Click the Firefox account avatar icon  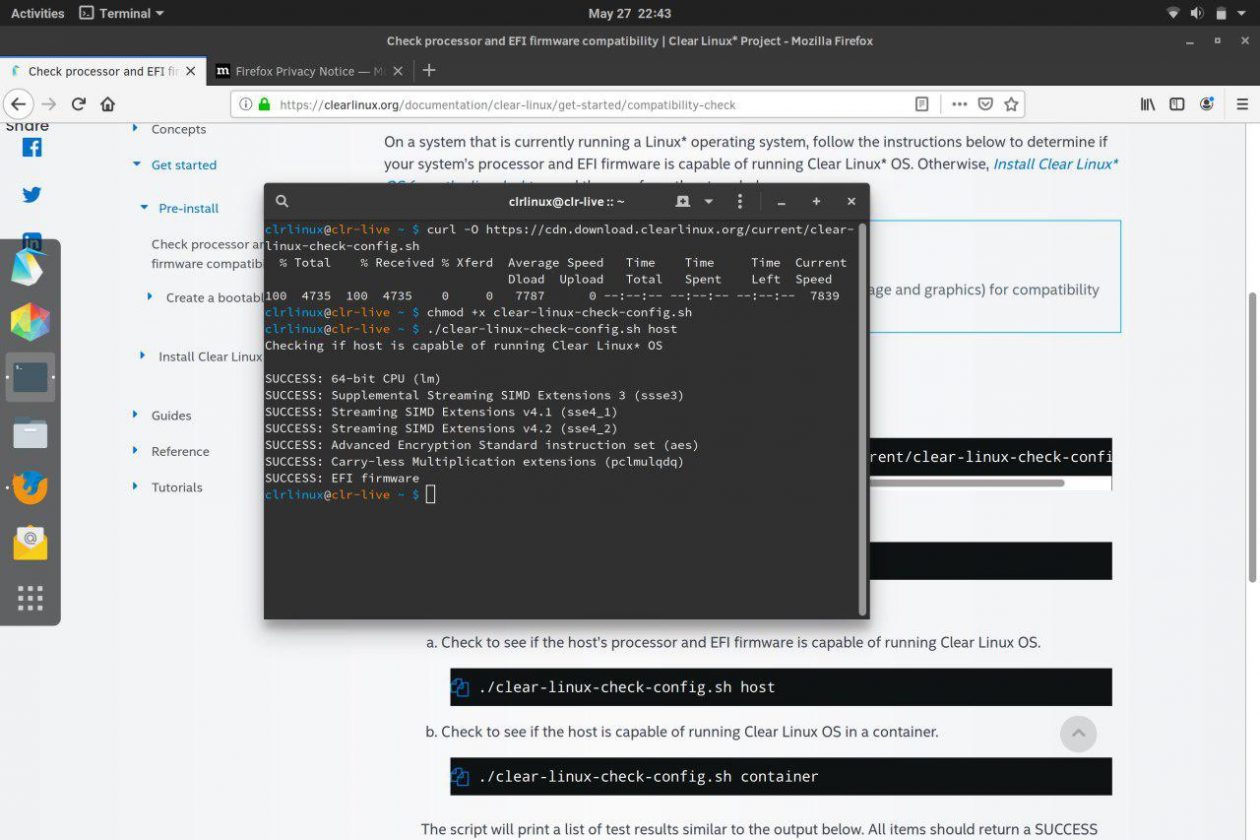tap(1207, 104)
